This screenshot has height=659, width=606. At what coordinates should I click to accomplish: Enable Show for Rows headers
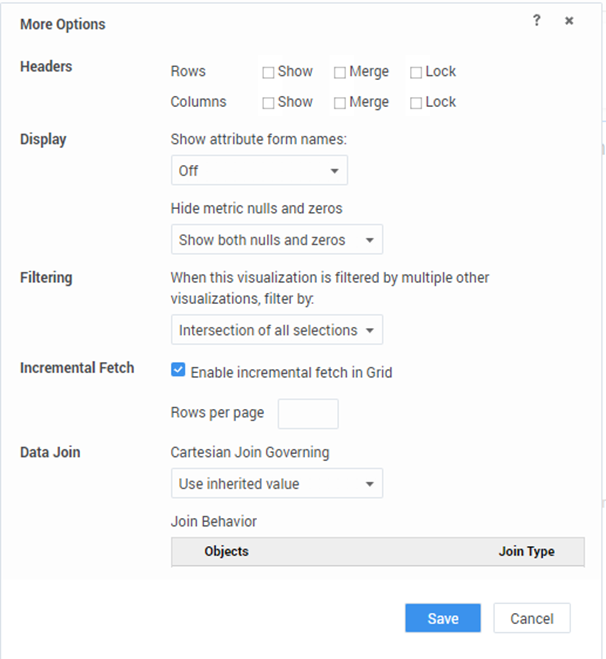pyautogui.click(x=268, y=72)
